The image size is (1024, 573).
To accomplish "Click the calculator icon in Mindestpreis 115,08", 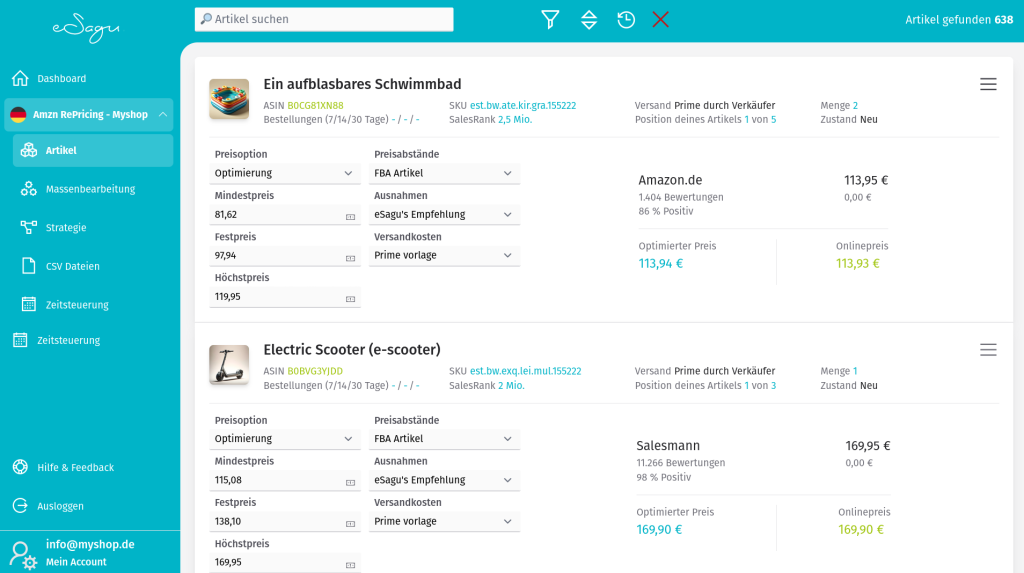I will (351, 482).
